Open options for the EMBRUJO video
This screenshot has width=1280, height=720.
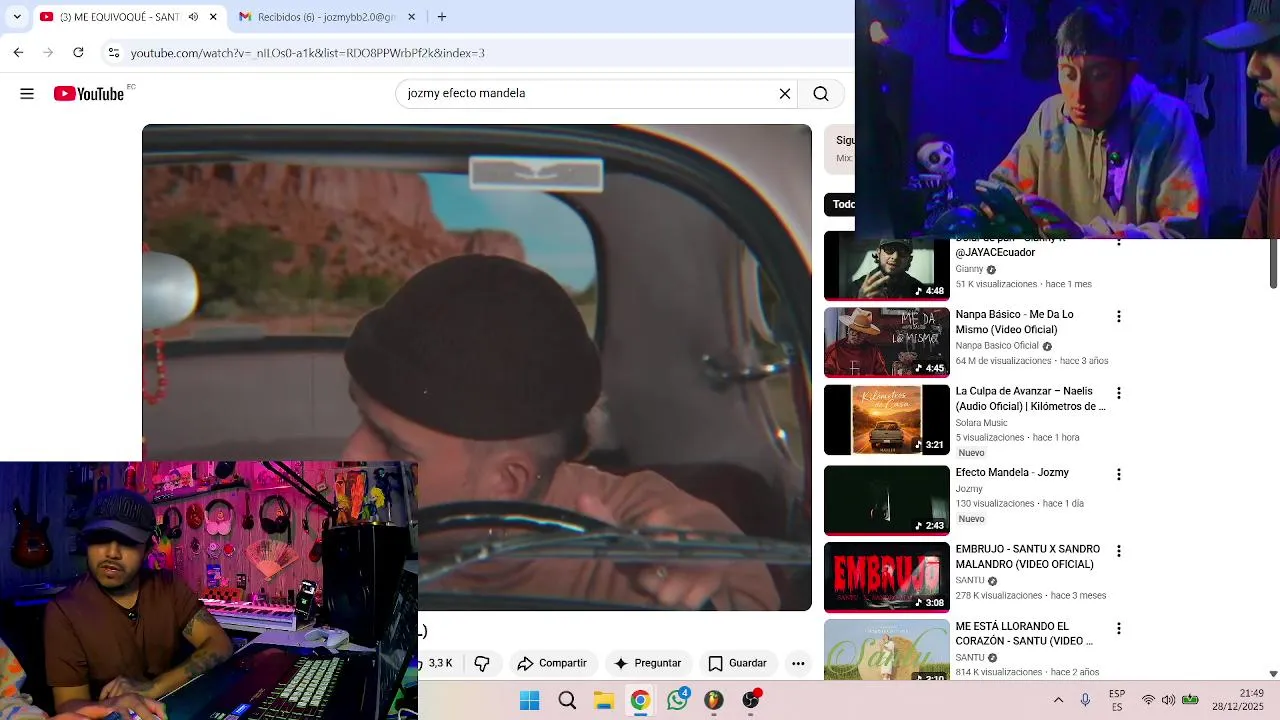pos(1119,552)
